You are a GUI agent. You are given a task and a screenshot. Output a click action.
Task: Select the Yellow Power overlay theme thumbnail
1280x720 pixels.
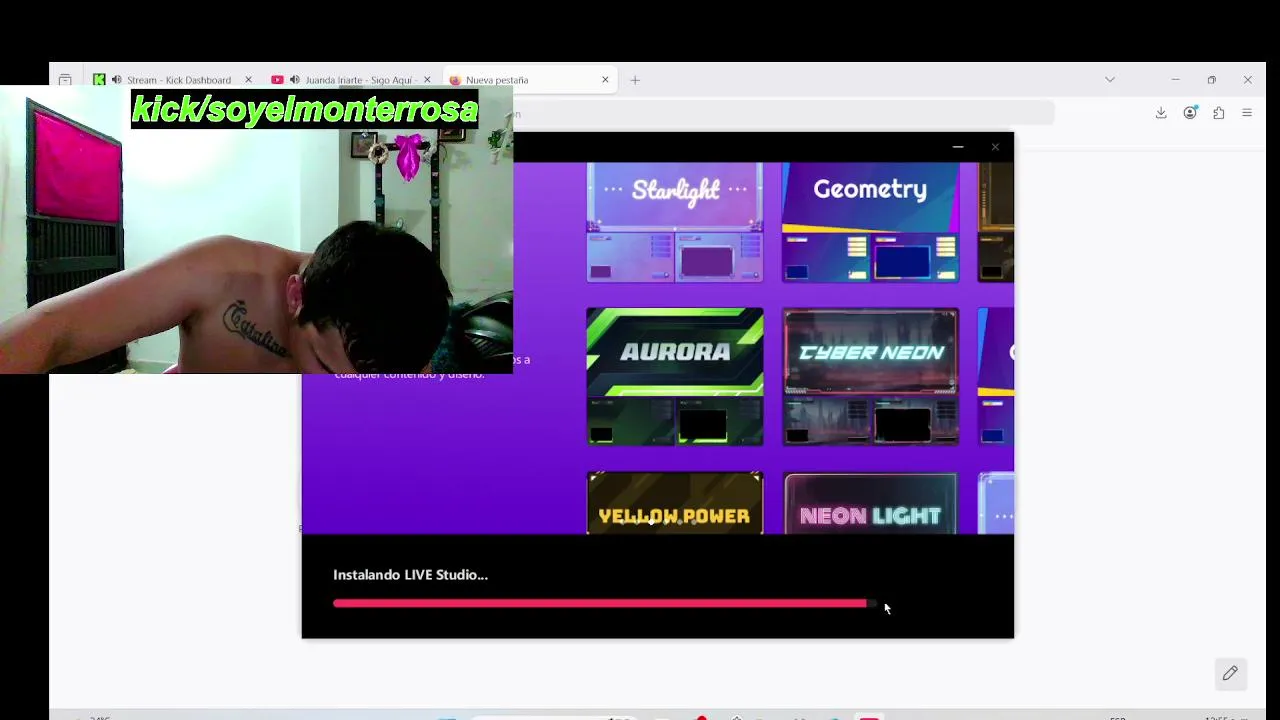[x=675, y=503]
